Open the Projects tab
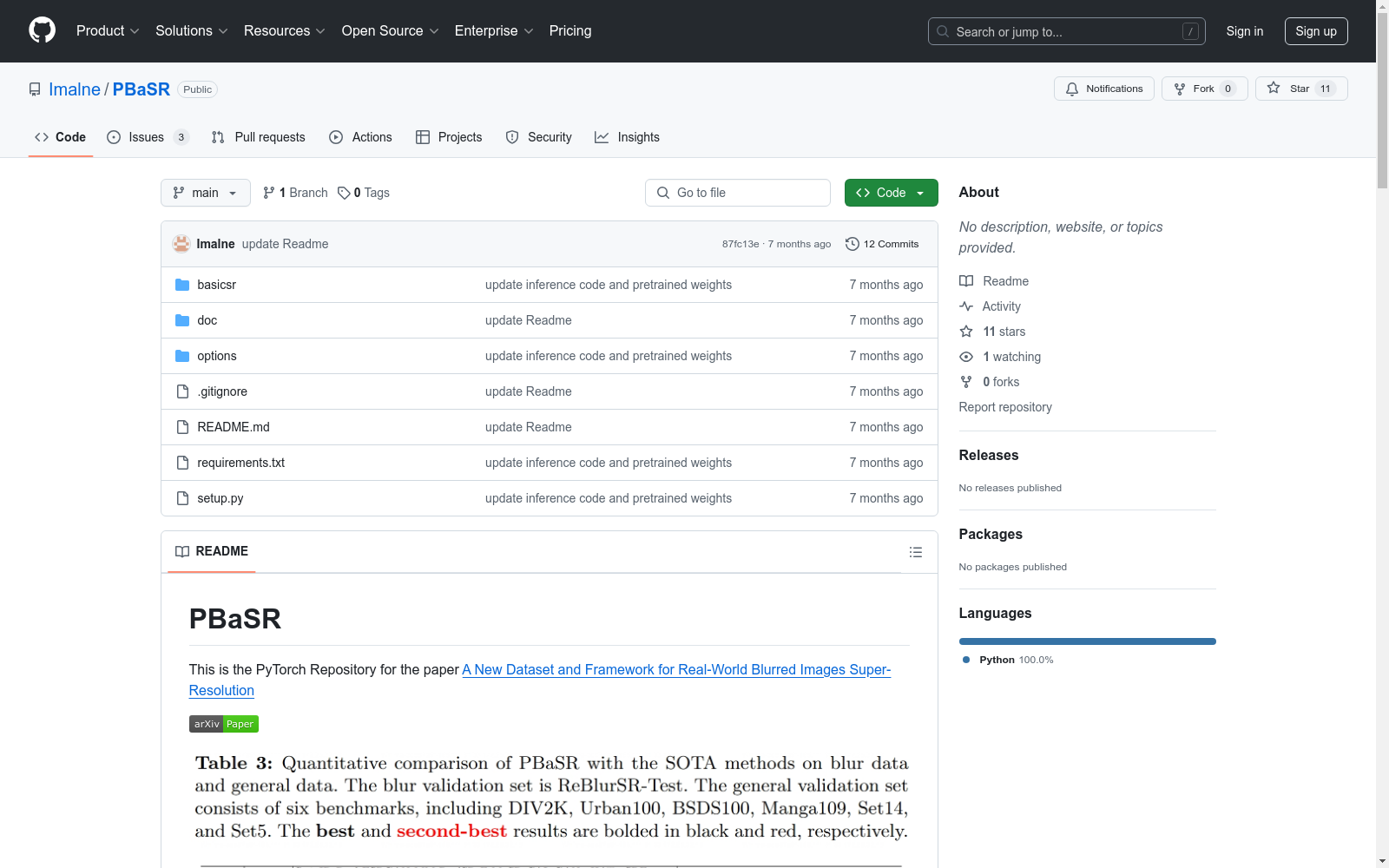The width and height of the screenshot is (1389, 868). (x=449, y=137)
